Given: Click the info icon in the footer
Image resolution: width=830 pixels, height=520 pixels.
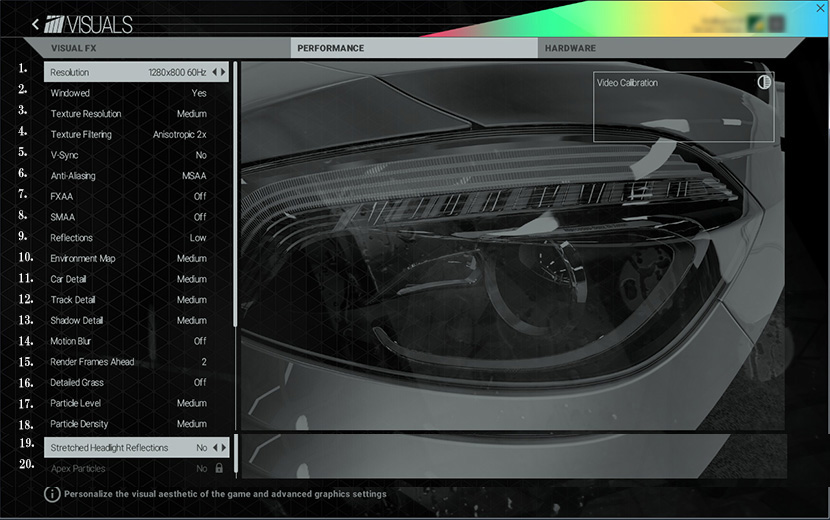Looking at the screenshot, I should 52,494.
